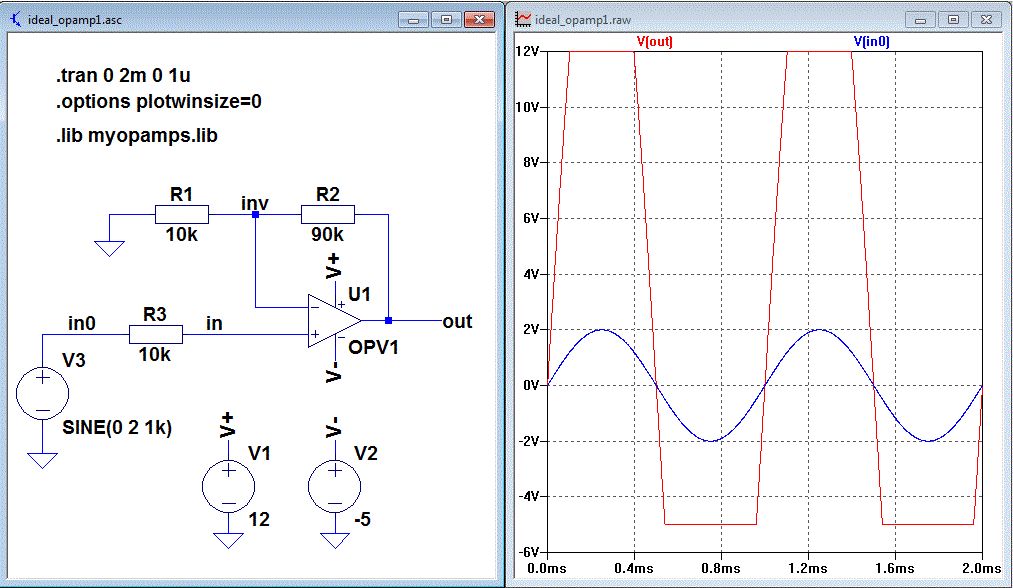Image resolution: width=1013 pixels, height=588 pixels.
Task: Click the 0.0ms label on time axis
Action: click(x=547, y=569)
